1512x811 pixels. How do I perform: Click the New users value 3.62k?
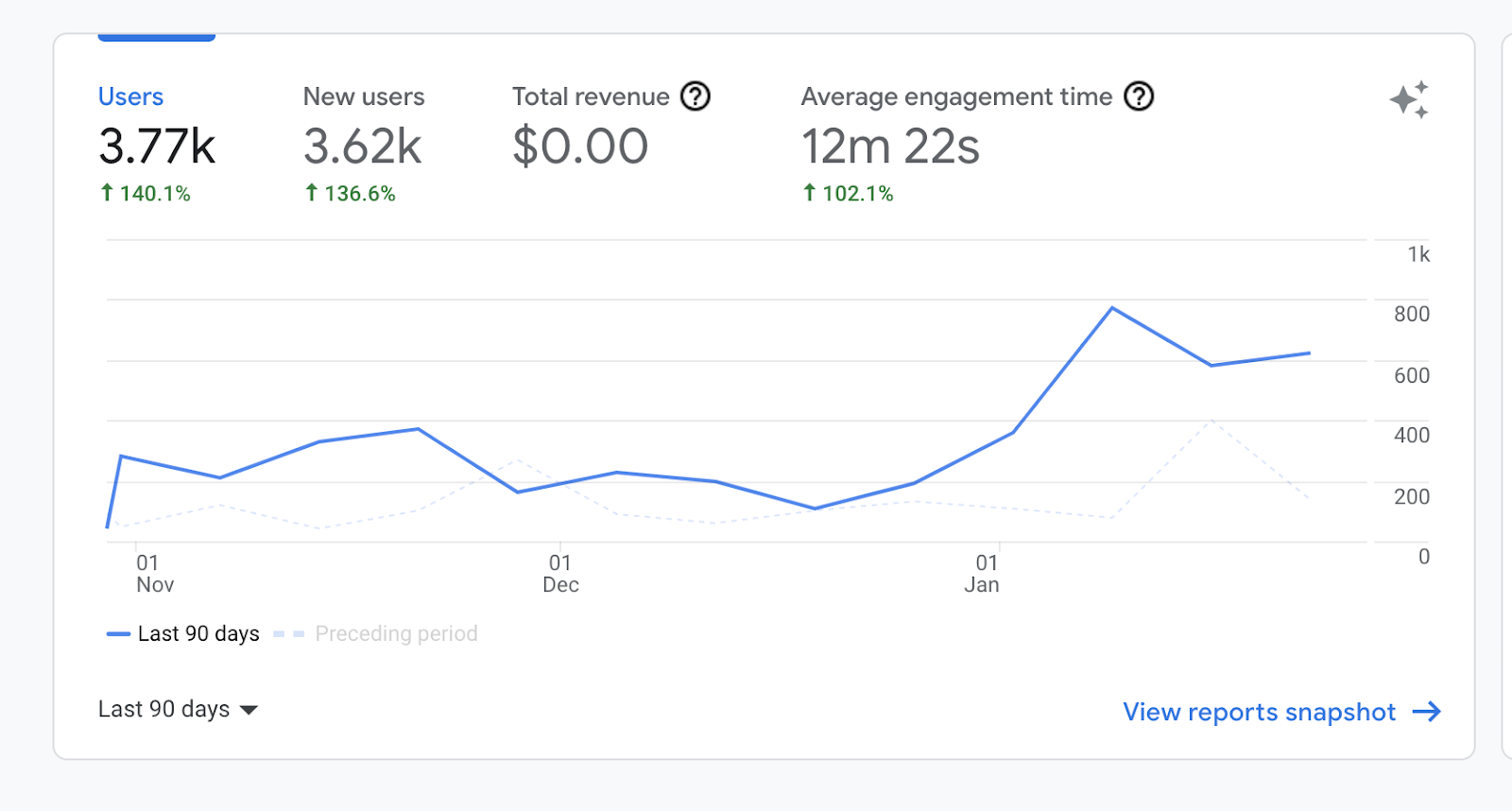pyautogui.click(x=363, y=147)
